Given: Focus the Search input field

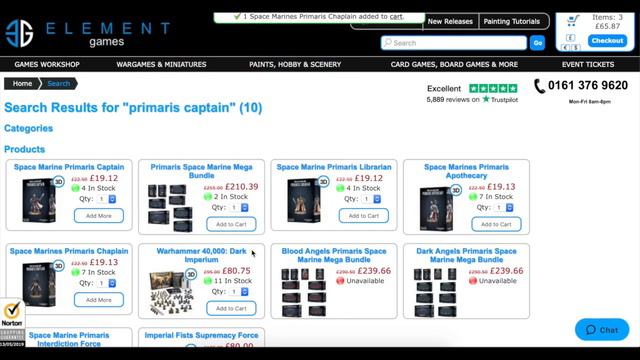Looking at the screenshot, I should [454, 42].
